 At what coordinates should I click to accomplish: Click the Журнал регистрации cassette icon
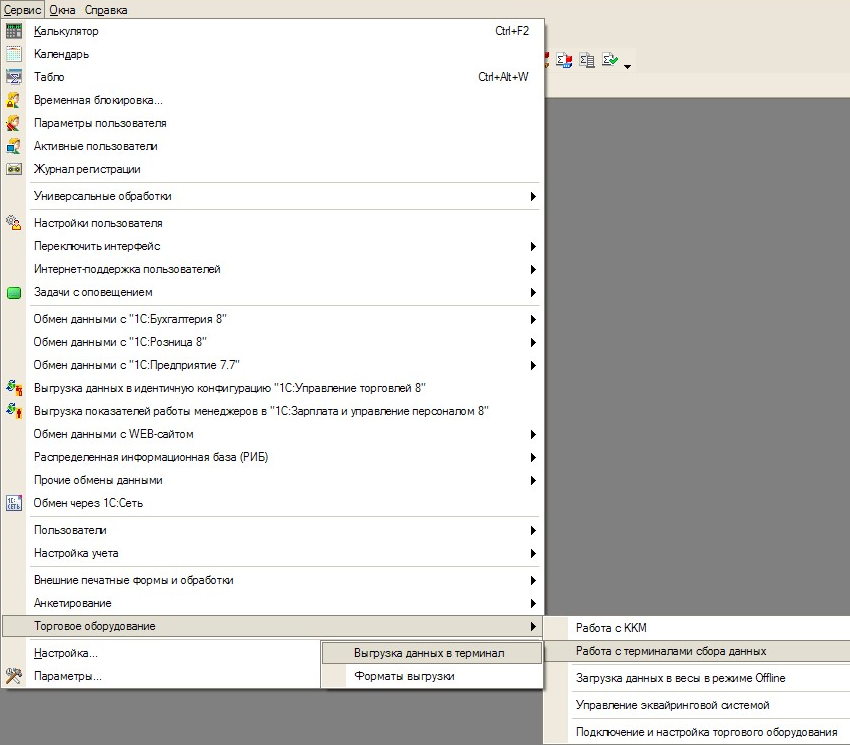click(x=14, y=169)
